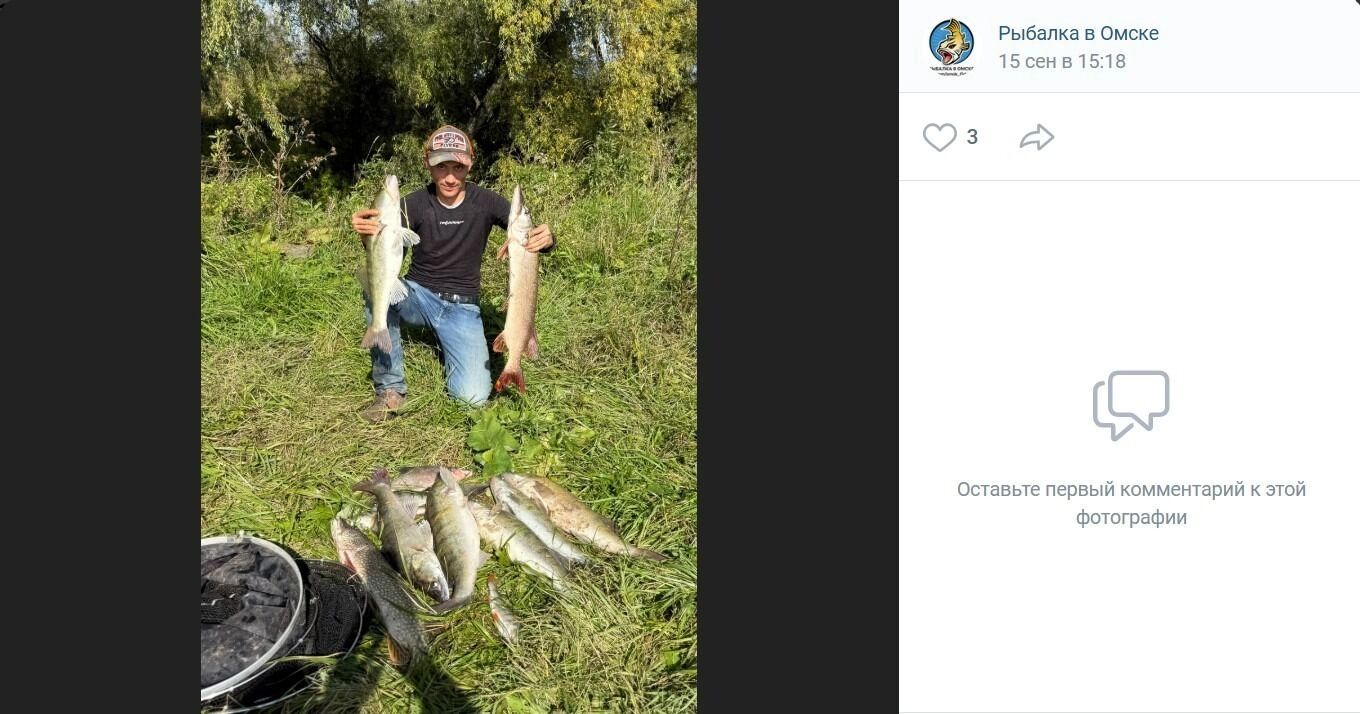Image resolution: width=1360 pixels, height=714 pixels.
Task: Open the Рыбалка в Омске group page
Action: [1078, 33]
